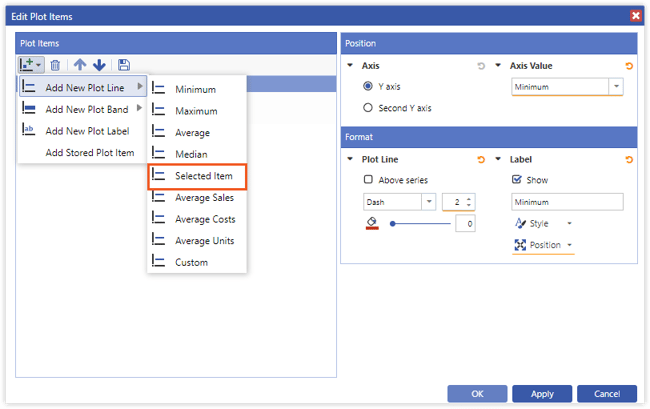Click the transparency value field showing 0
Screen dimensions: 650x409
point(465,224)
